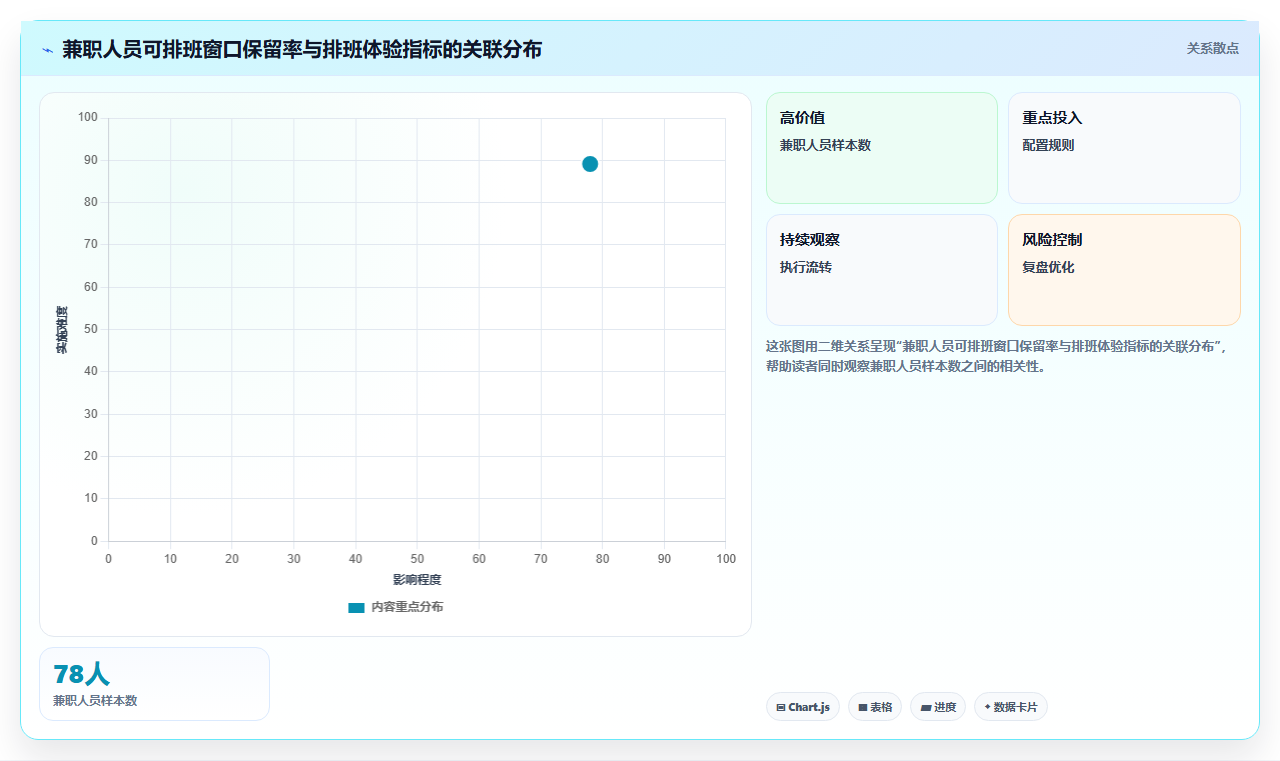Click 执行流转 text in 持续观察 card
This screenshot has width=1280, height=761.
pos(806,267)
